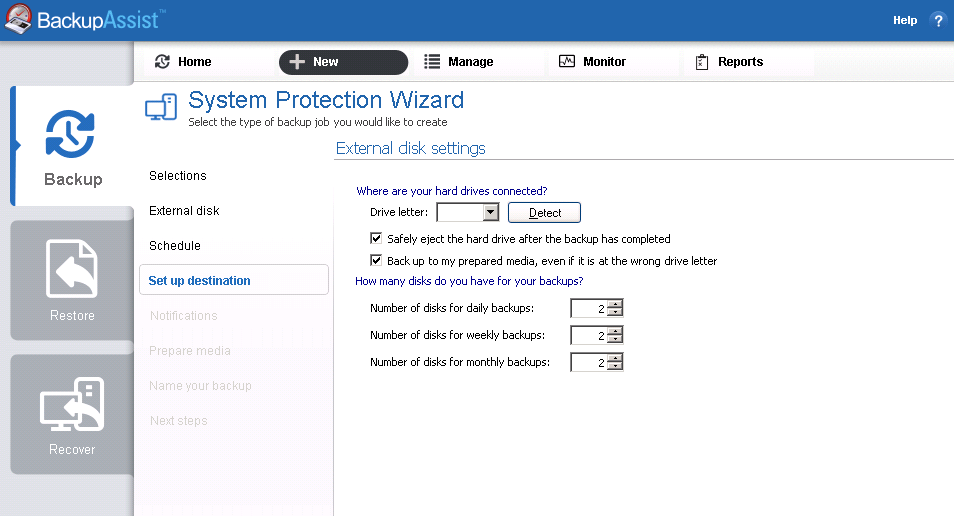This screenshot has height=516, width=954.
Task: Click the Home refresh icon
Action: pos(162,61)
